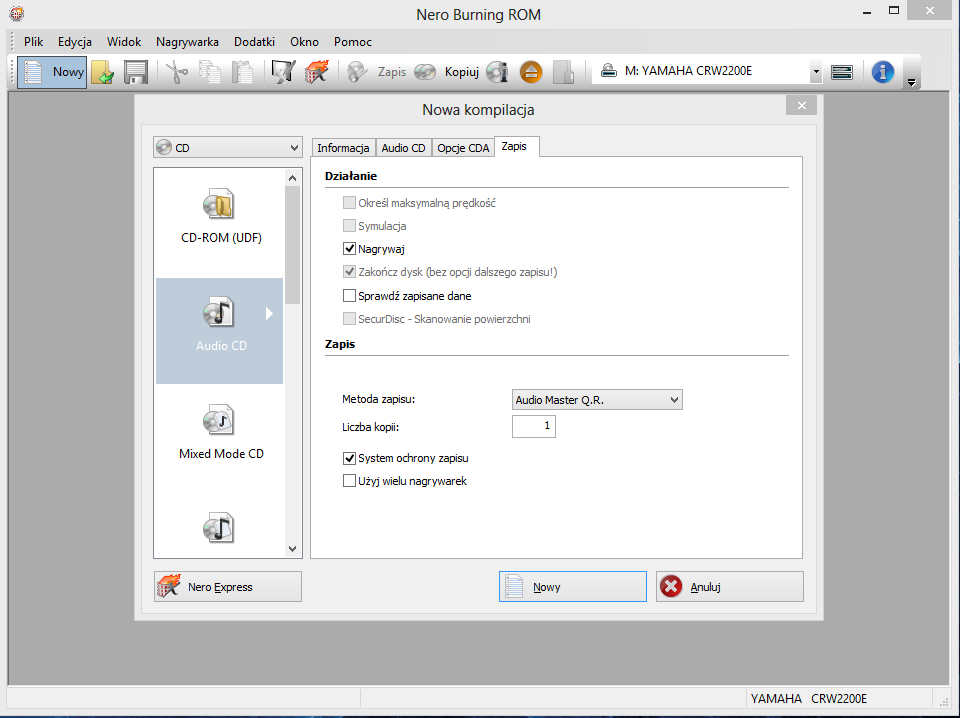Open the choose recorder icon beside drive list
960x718 pixels.
pos(842,72)
